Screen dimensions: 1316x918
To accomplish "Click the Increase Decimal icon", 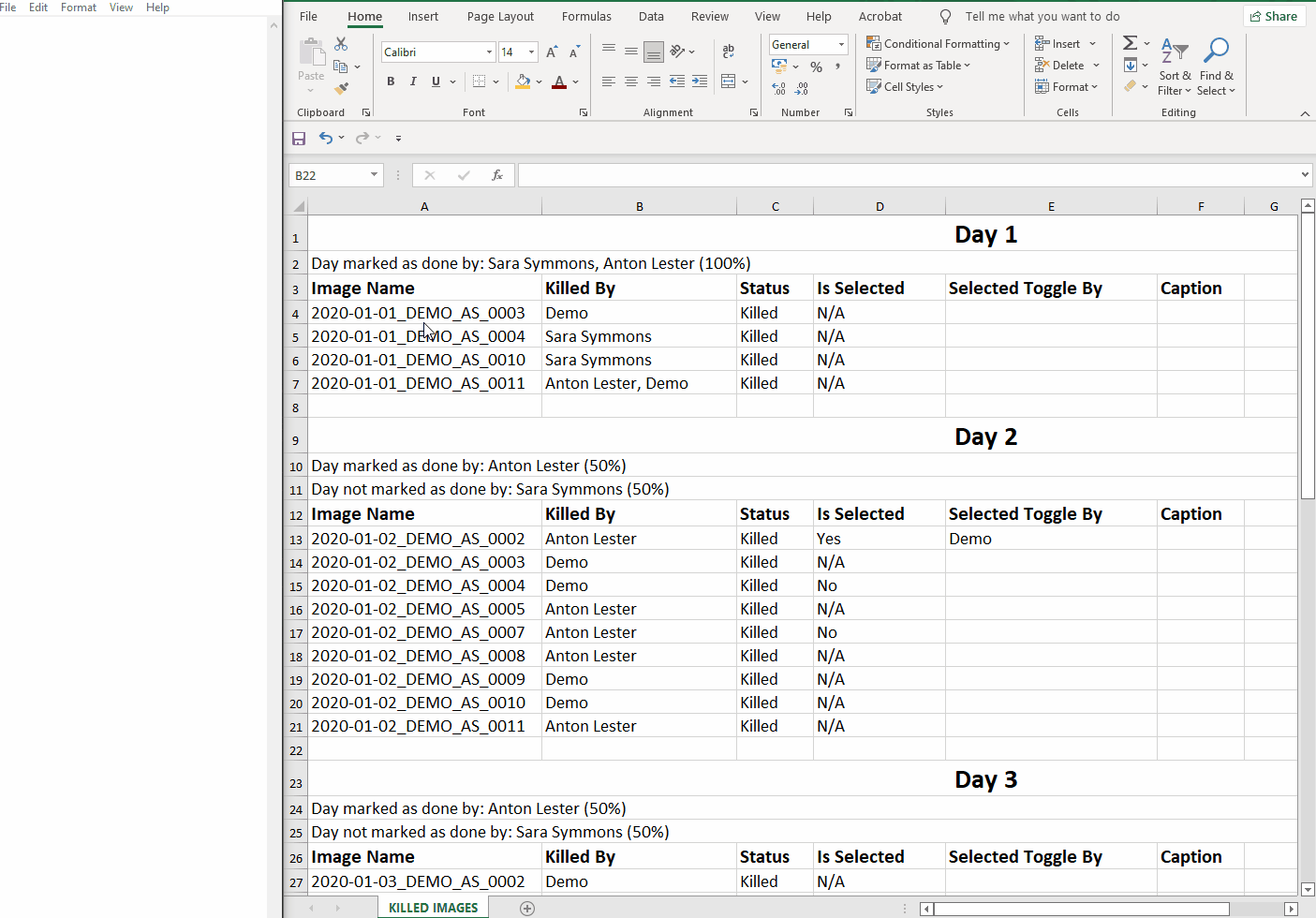I will [x=778, y=88].
